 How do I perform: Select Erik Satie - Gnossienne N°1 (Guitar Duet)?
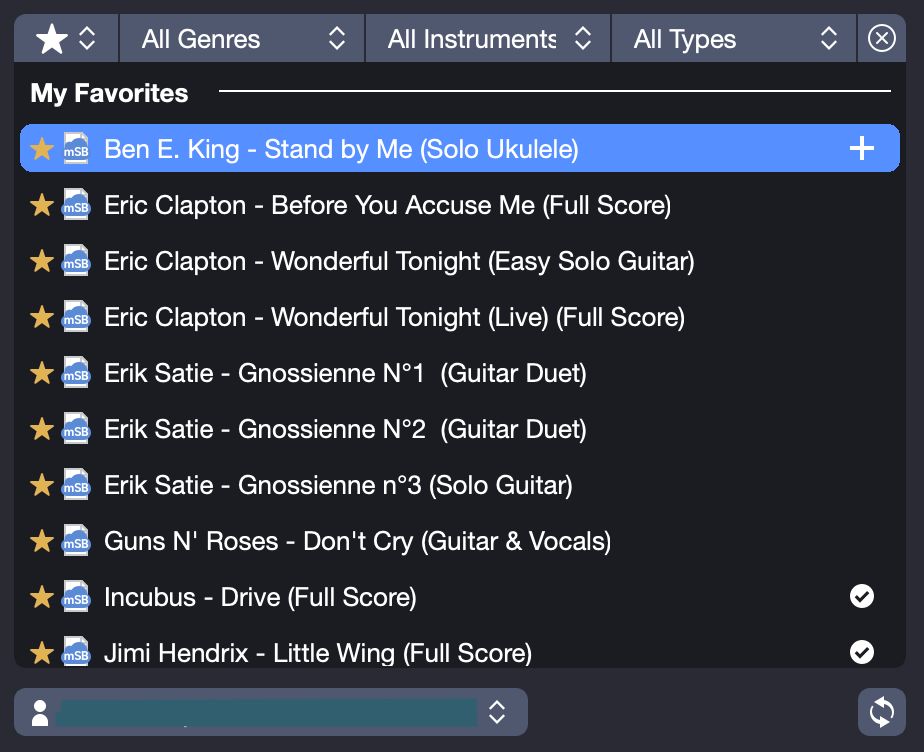pyautogui.click(x=460, y=373)
